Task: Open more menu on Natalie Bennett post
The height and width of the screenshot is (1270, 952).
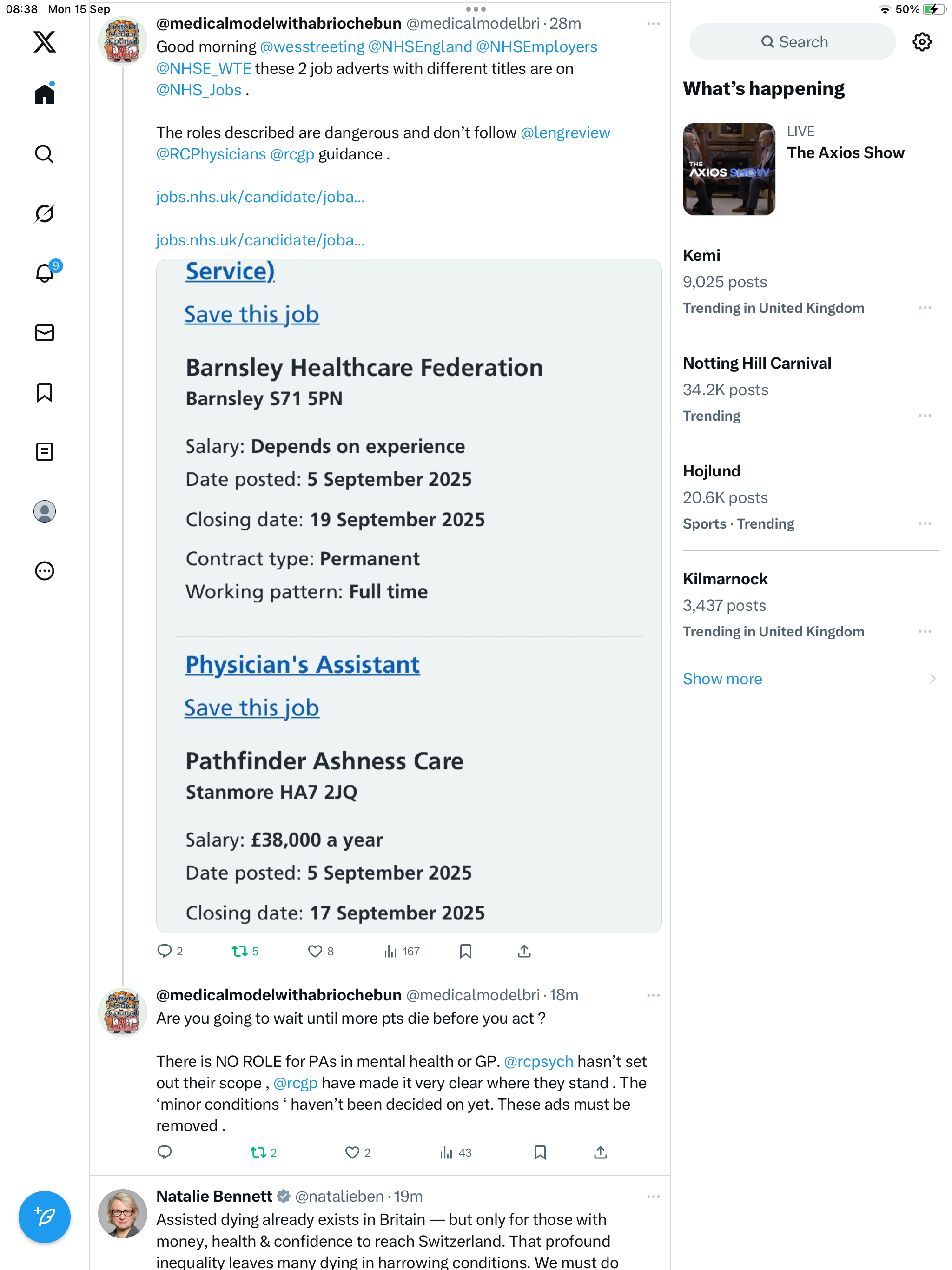Action: [653, 1197]
